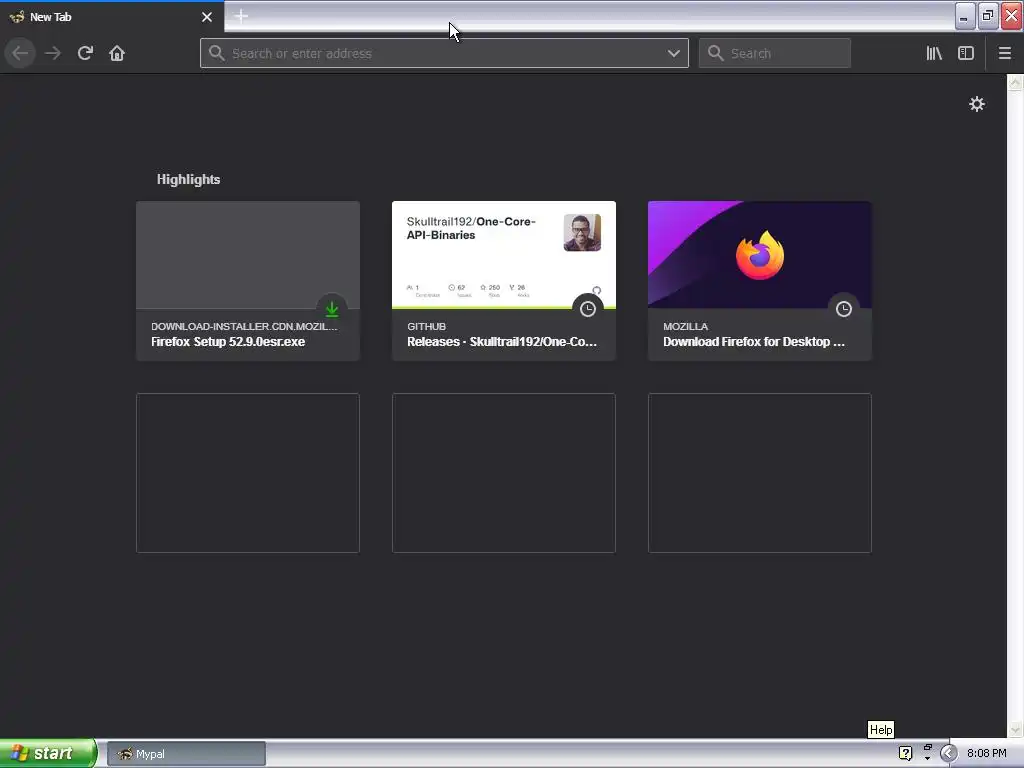Click the Mozilla Firefox logo thumbnail
The width and height of the screenshot is (1024, 768).
(760, 255)
